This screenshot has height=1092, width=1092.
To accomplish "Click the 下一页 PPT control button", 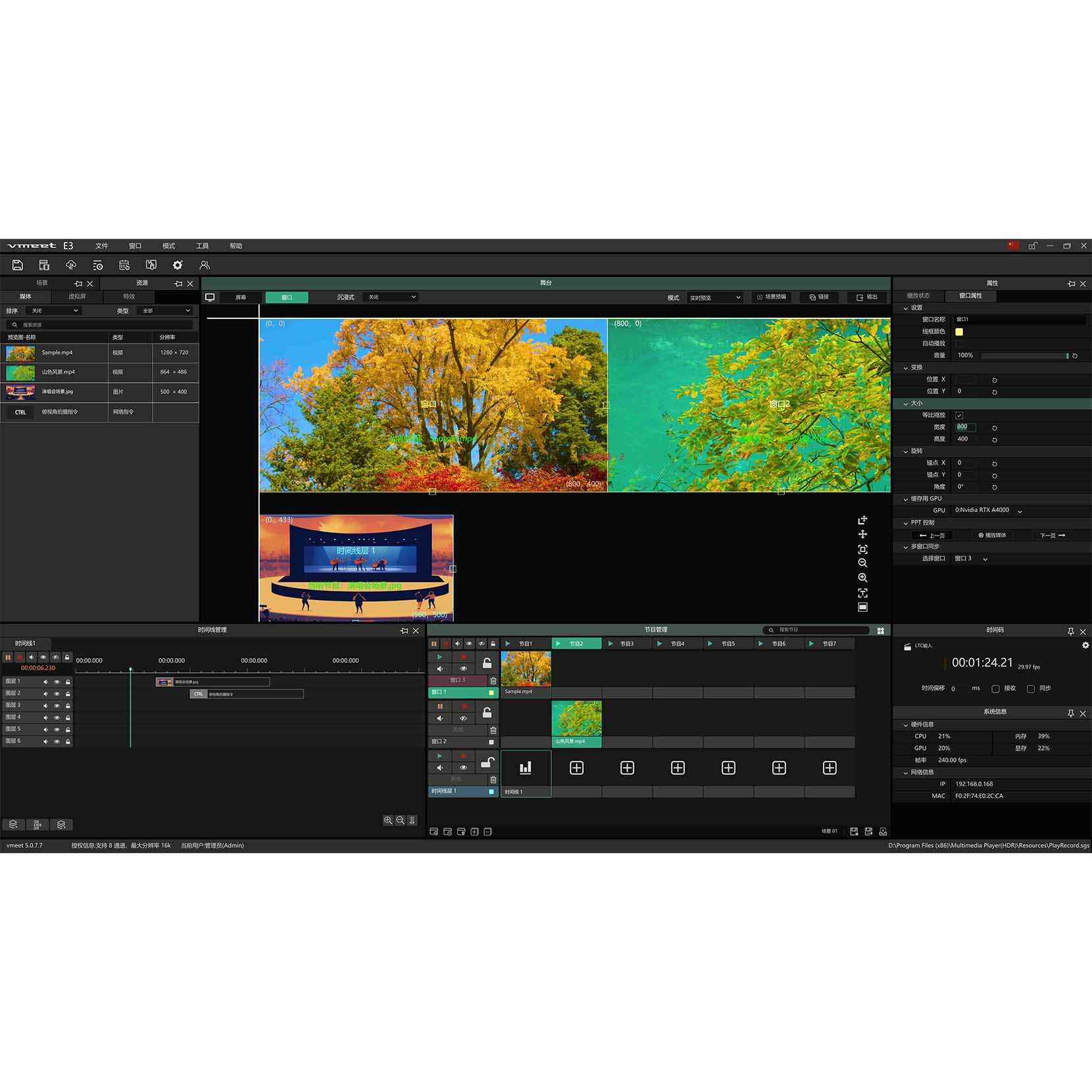I will tap(1052, 535).
